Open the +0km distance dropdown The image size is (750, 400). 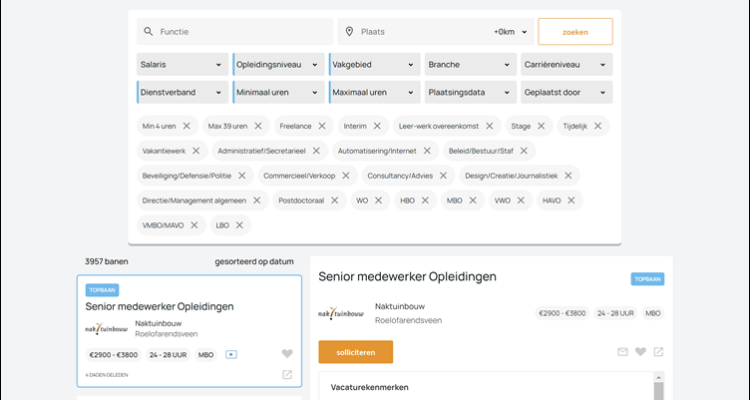509,32
